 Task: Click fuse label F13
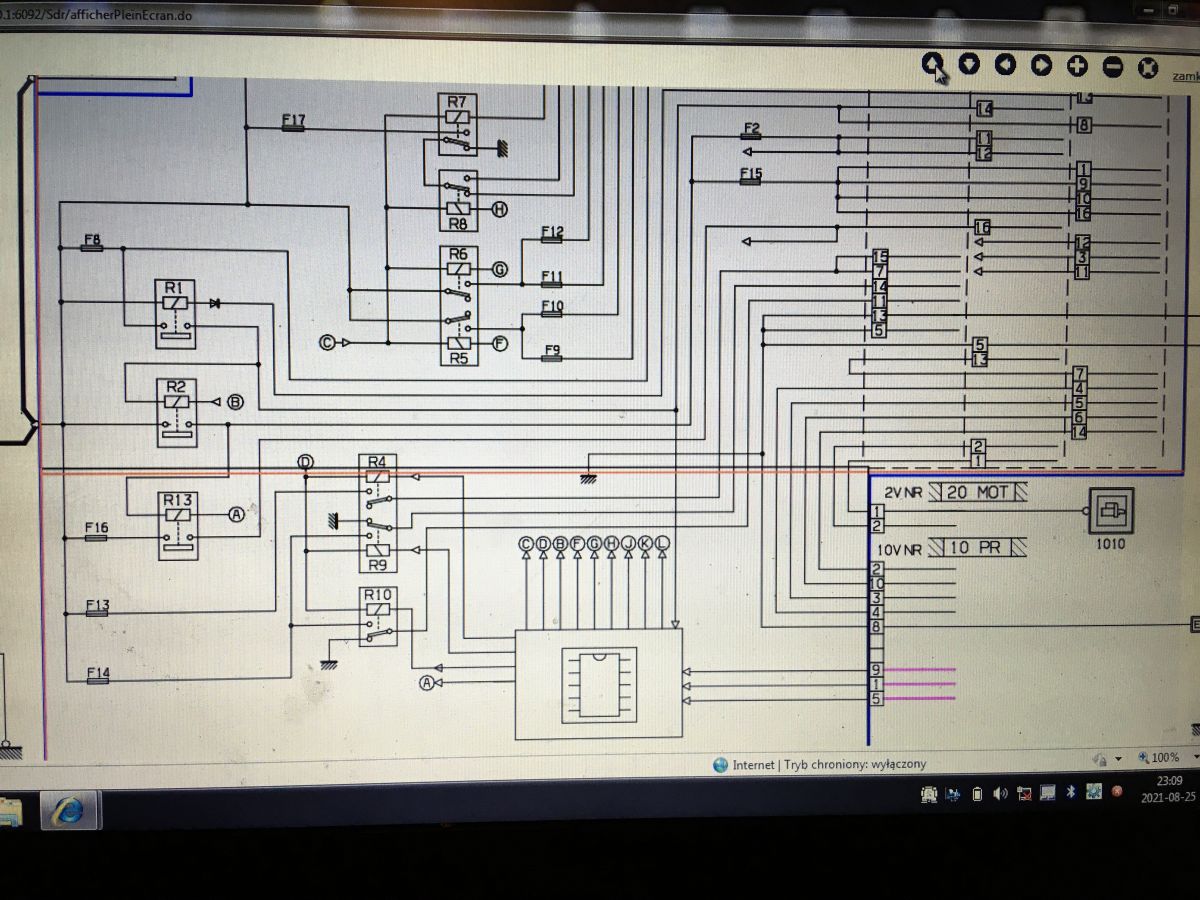pyautogui.click(x=97, y=606)
